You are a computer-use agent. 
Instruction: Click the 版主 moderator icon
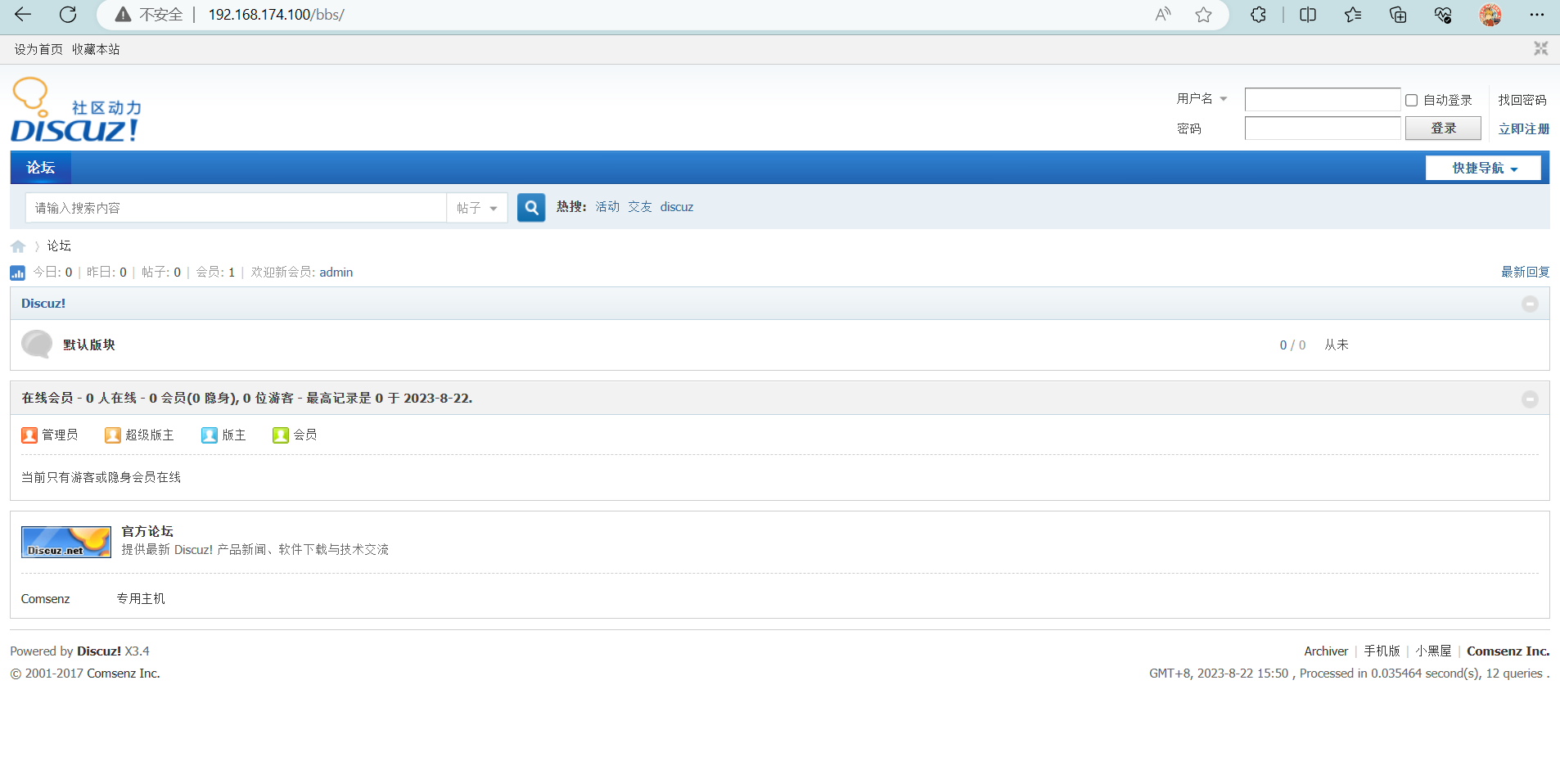tap(210, 435)
